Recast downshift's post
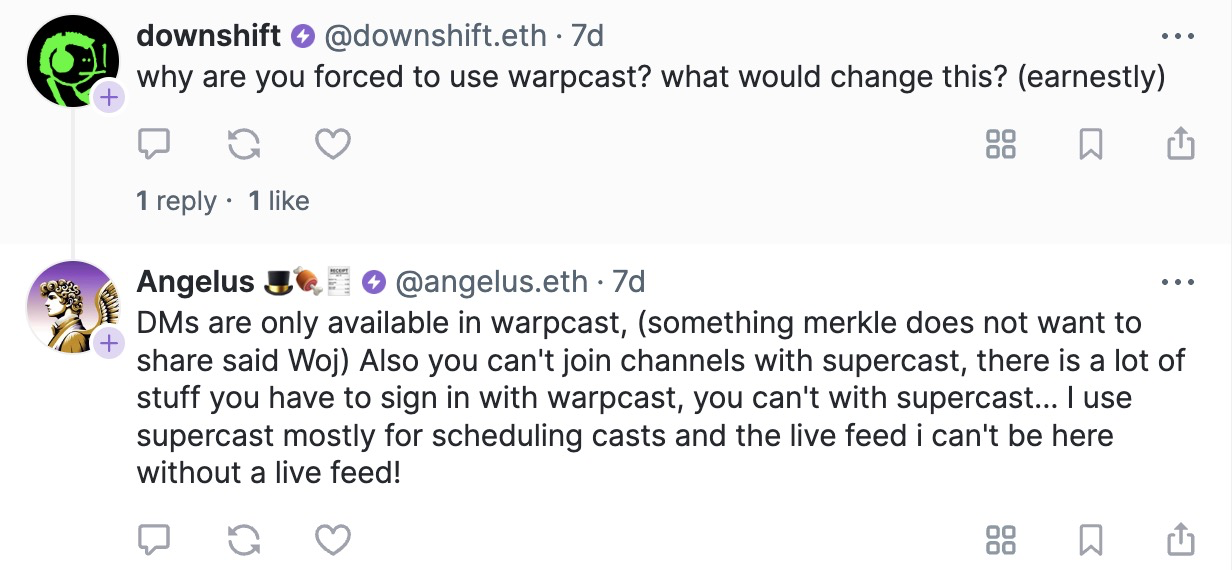The height and width of the screenshot is (570, 1232). tap(243, 146)
